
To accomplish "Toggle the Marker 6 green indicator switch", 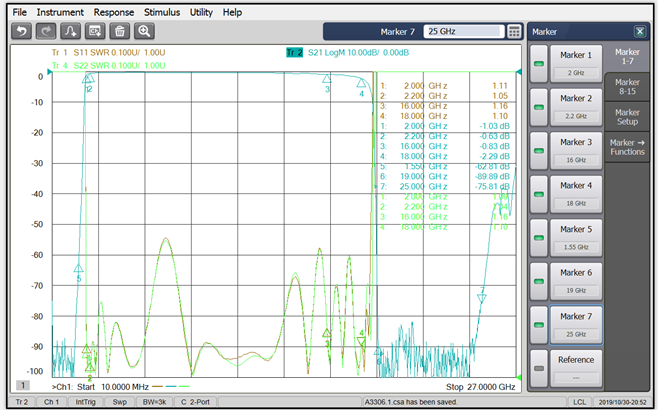I will pyautogui.click(x=539, y=280).
